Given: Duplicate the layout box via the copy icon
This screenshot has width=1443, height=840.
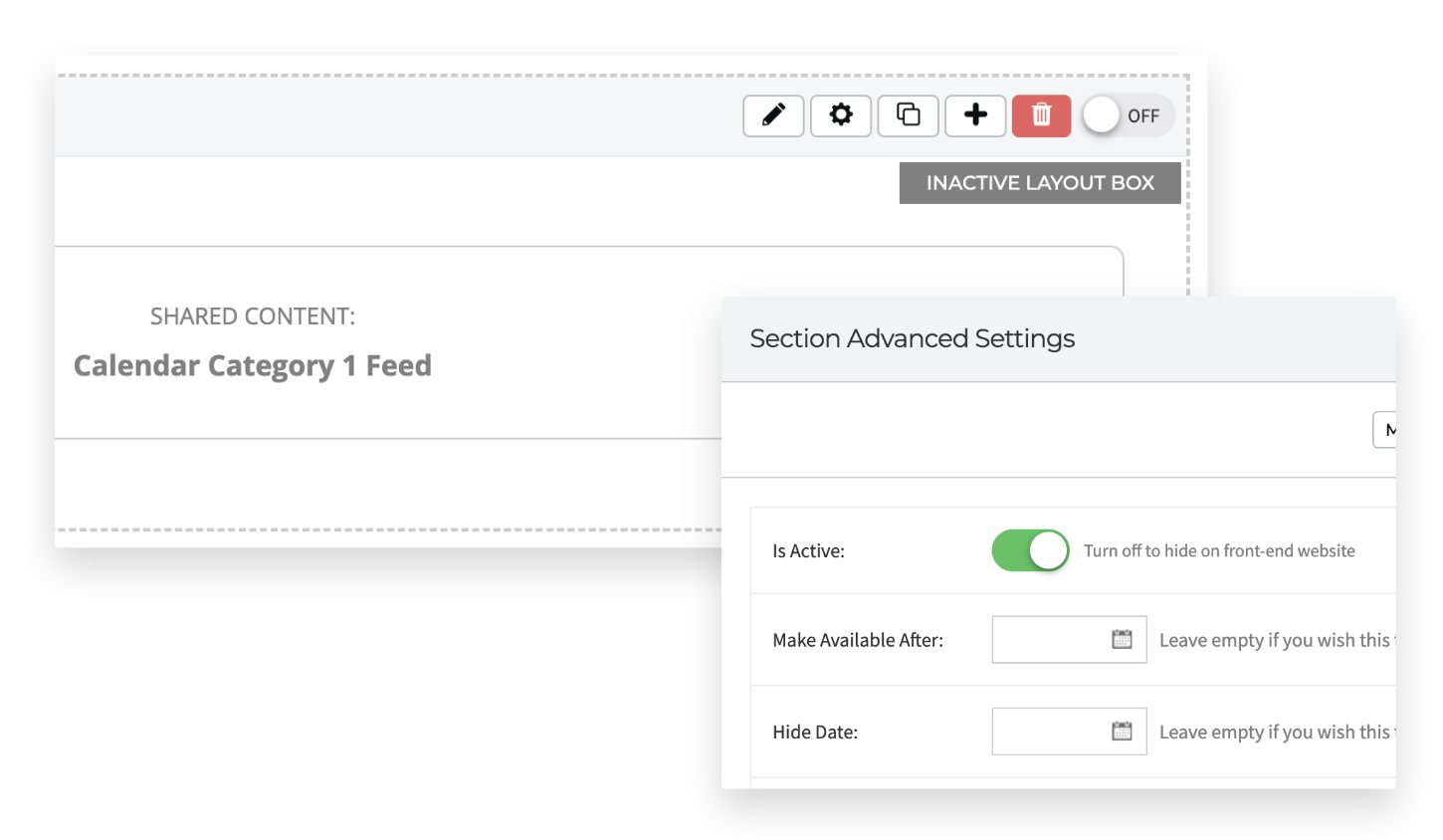Looking at the screenshot, I should point(908,115).
